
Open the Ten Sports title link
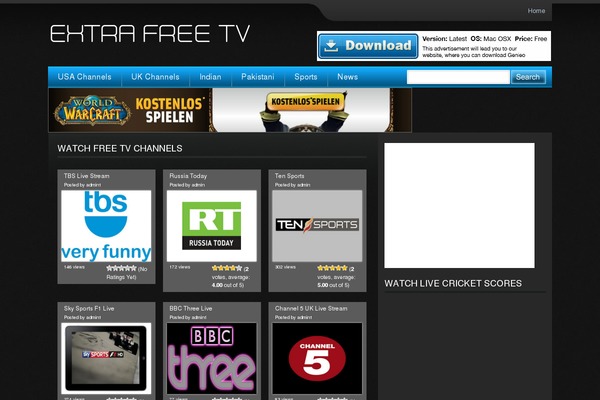[289, 176]
